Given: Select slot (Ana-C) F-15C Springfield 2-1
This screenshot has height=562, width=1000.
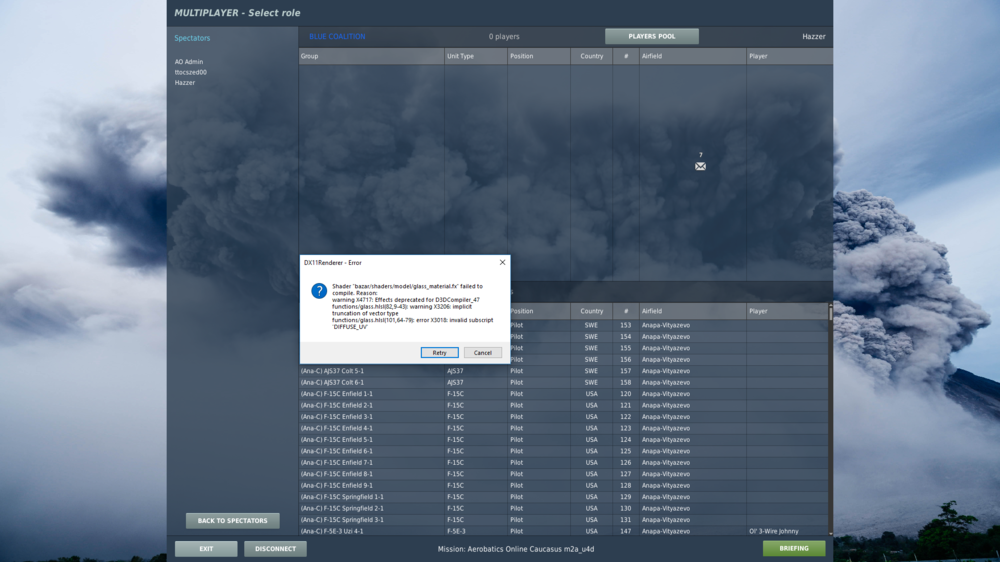Looking at the screenshot, I should pos(564,508).
